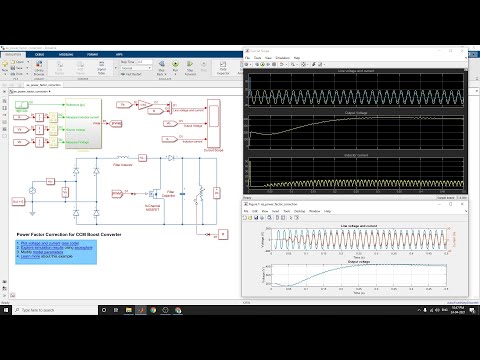
Task: Click the taskbar search box
Action: click(56, 310)
